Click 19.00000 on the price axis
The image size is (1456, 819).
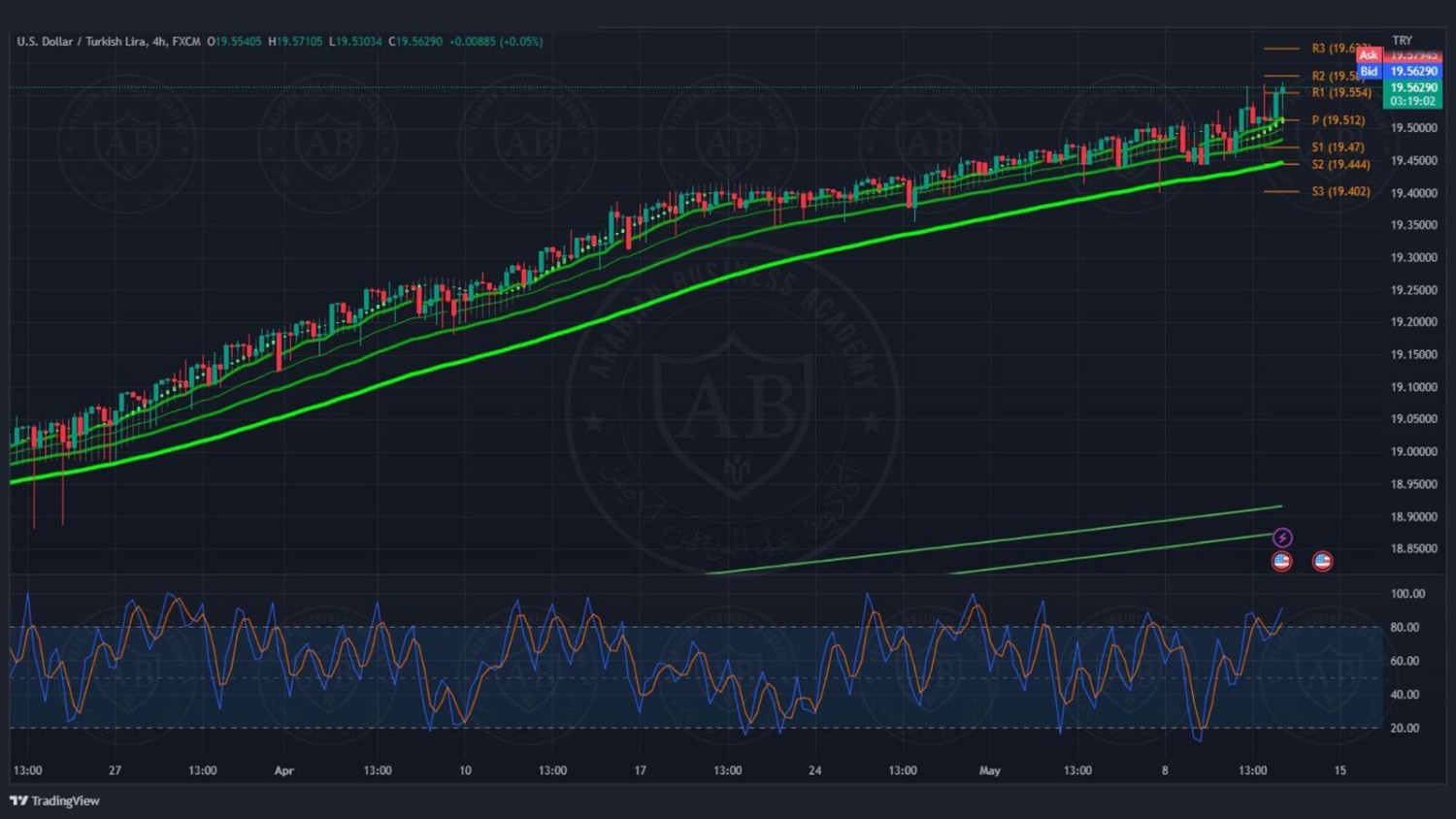click(x=1414, y=452)
